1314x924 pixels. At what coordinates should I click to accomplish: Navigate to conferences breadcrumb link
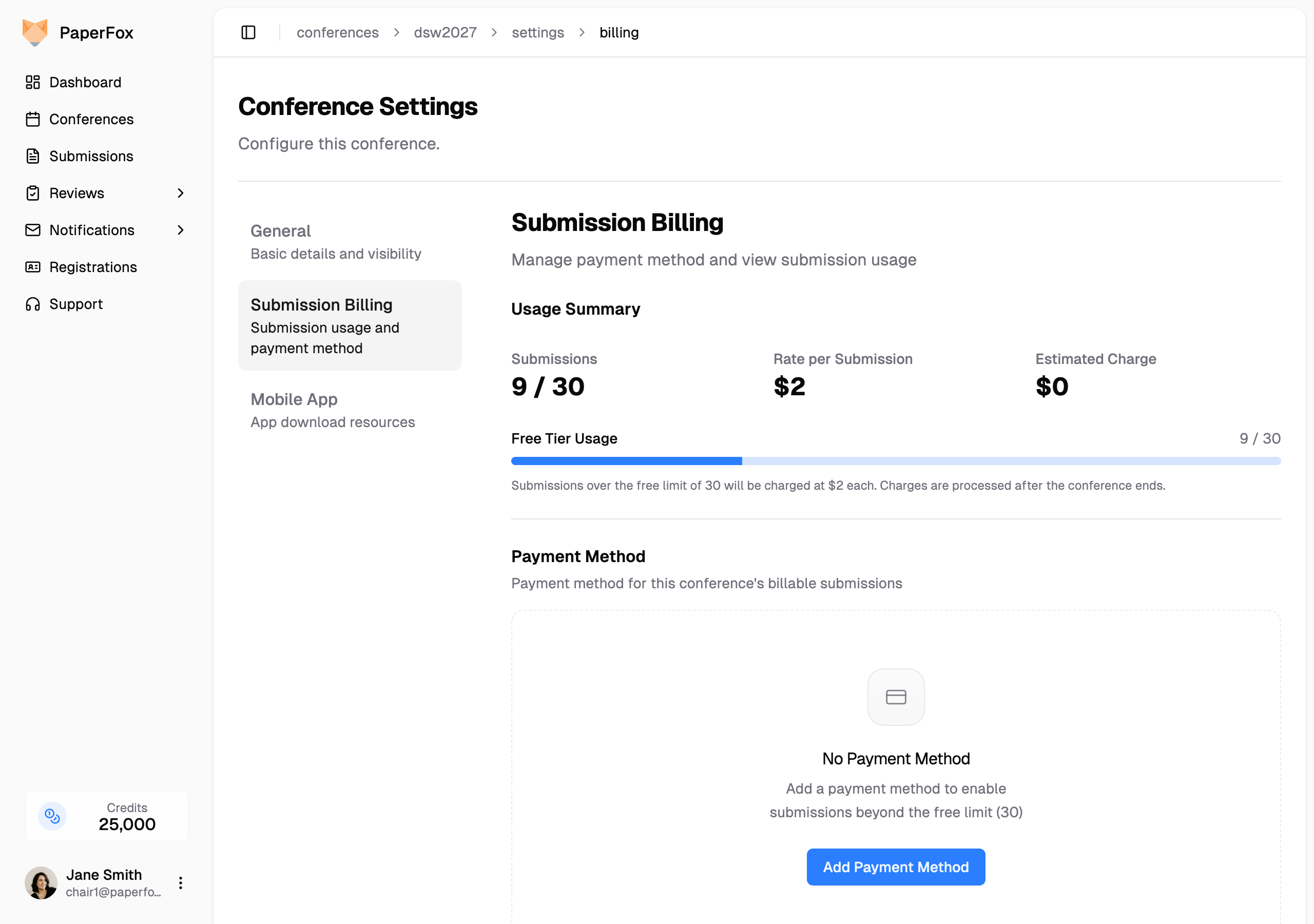(x=337, y=33)
